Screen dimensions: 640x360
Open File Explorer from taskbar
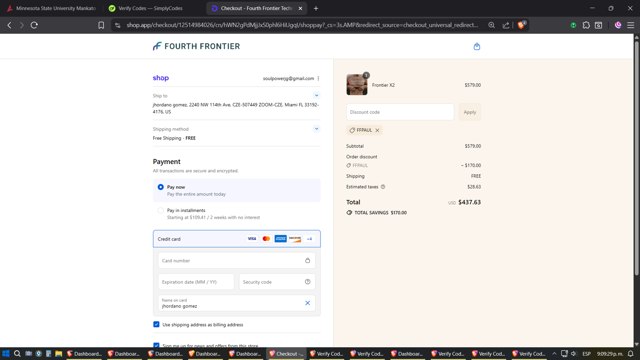point(58,353)
